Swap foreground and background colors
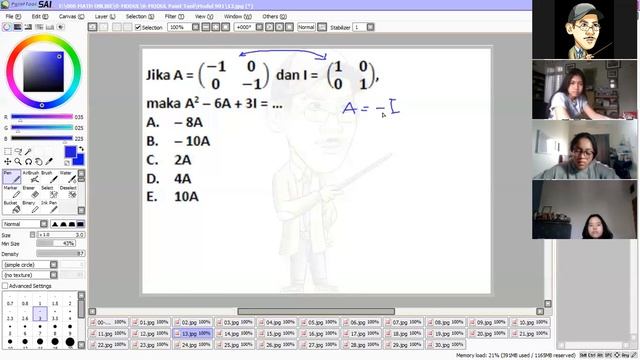 click(x=81, y=149)
